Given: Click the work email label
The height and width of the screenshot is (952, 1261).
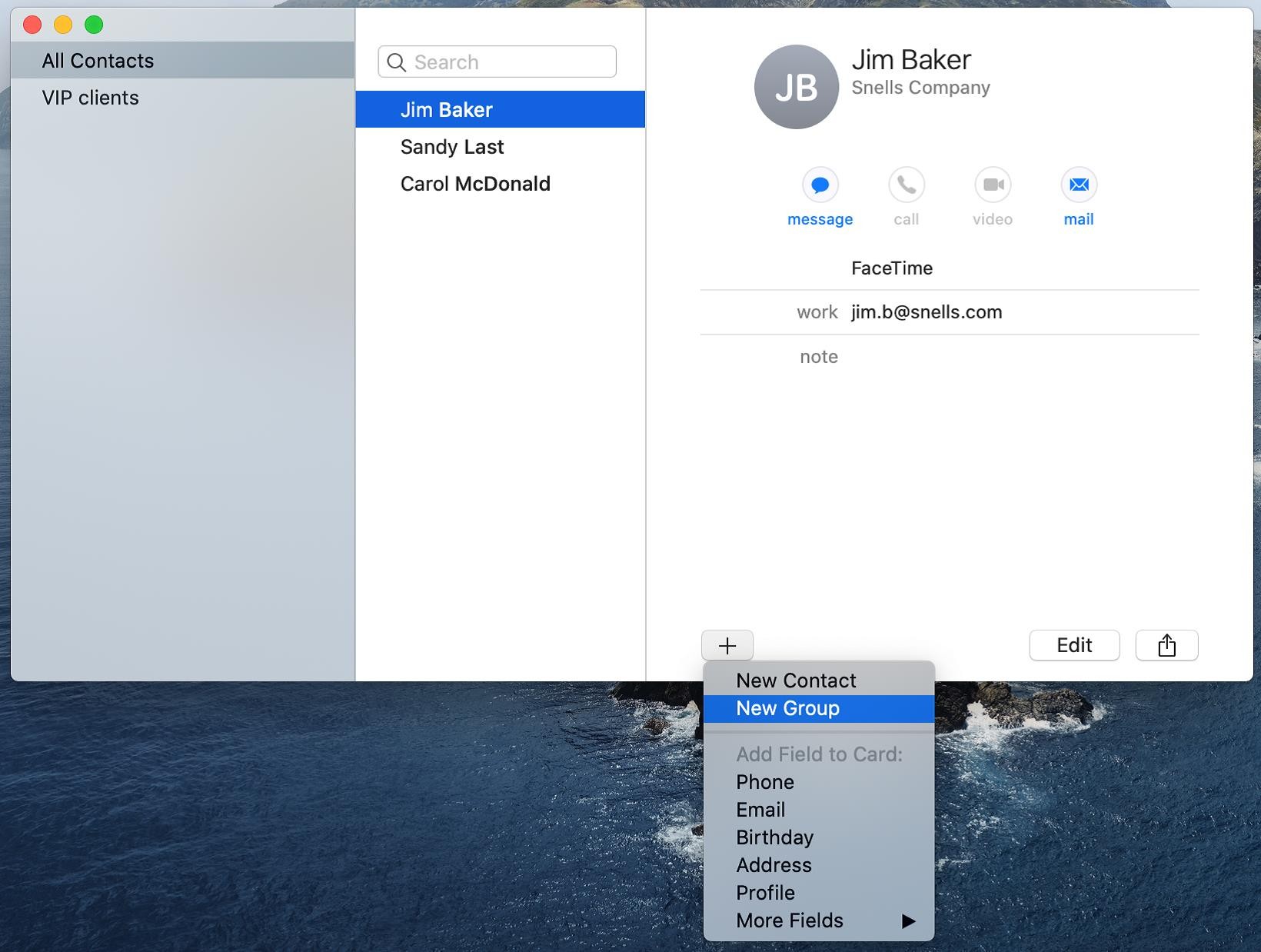Looking at the screenshot, I should point(817,312).
